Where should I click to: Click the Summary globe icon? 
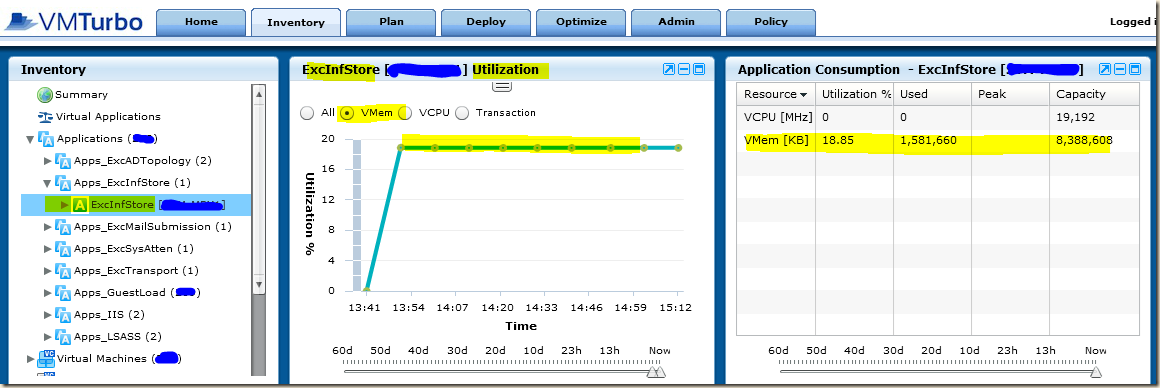pos(45,95)
